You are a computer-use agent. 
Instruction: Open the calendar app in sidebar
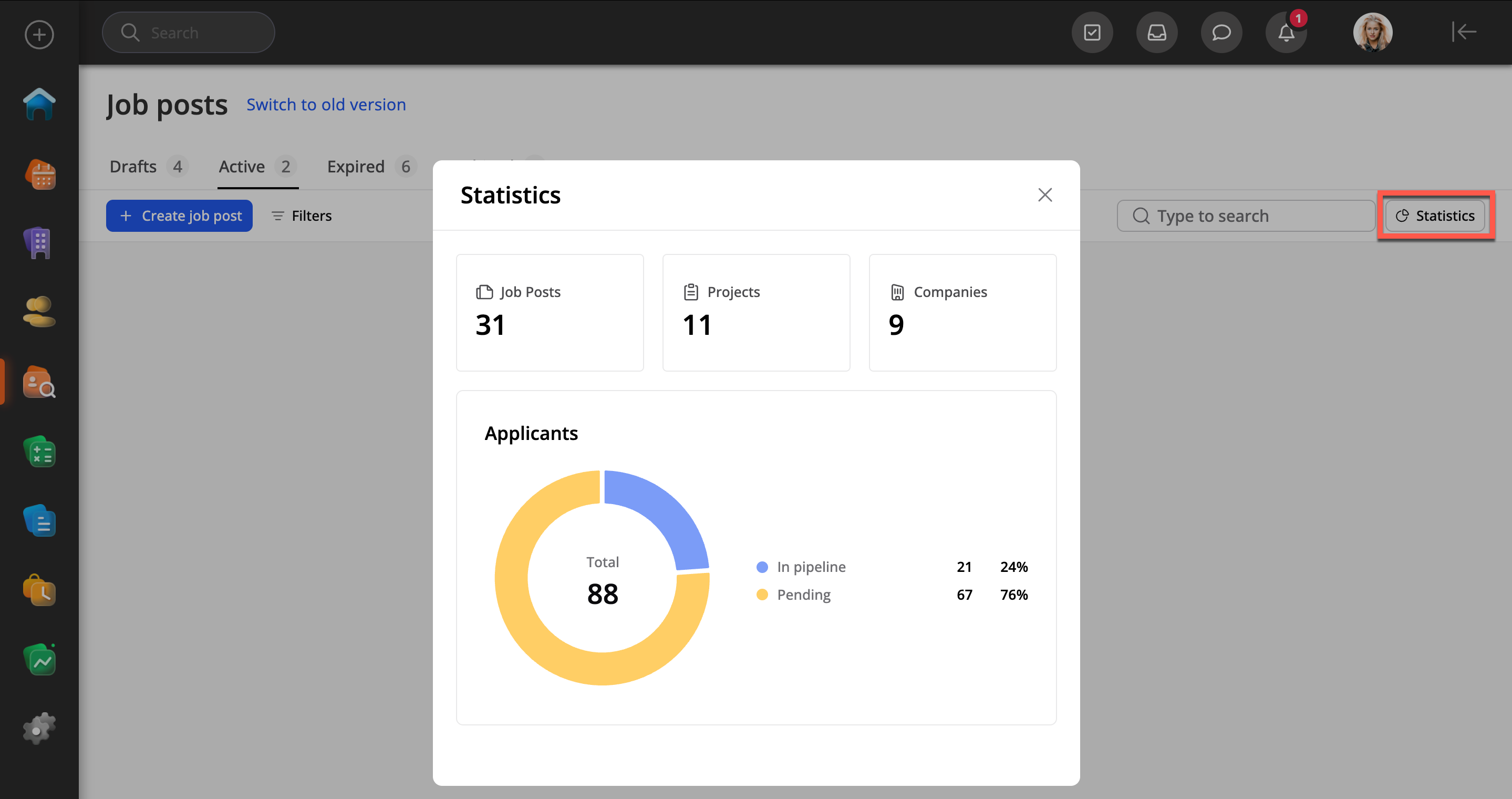pos(39,175)
